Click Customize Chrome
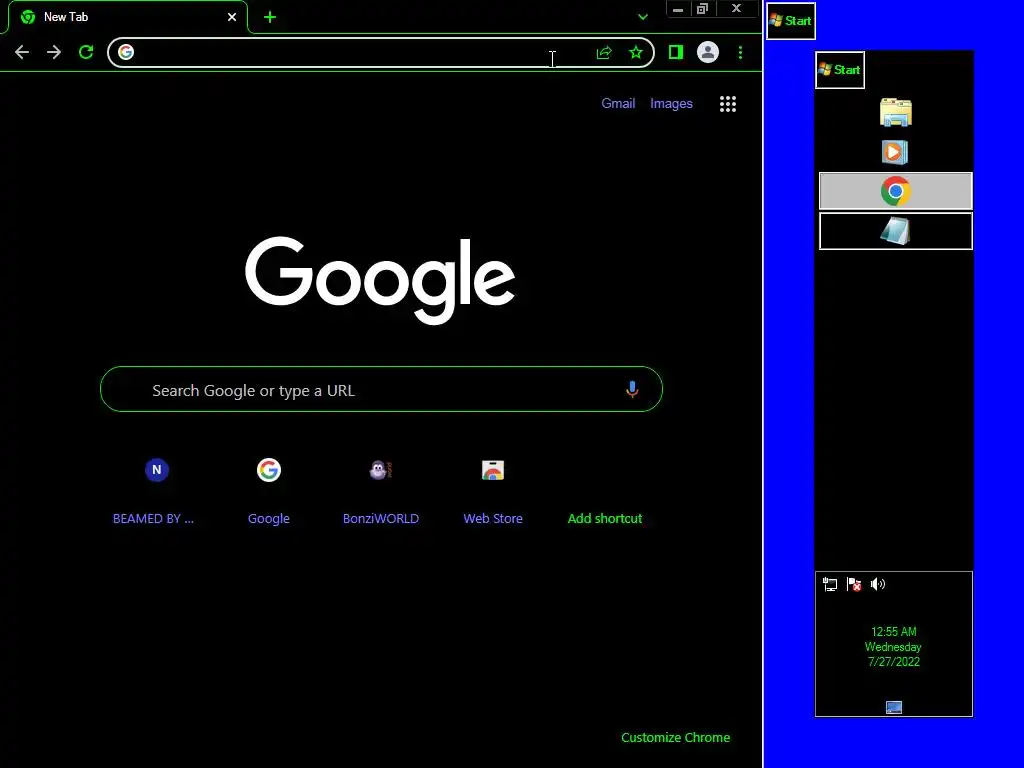The image size is (1024, 768). pos(675,737)
